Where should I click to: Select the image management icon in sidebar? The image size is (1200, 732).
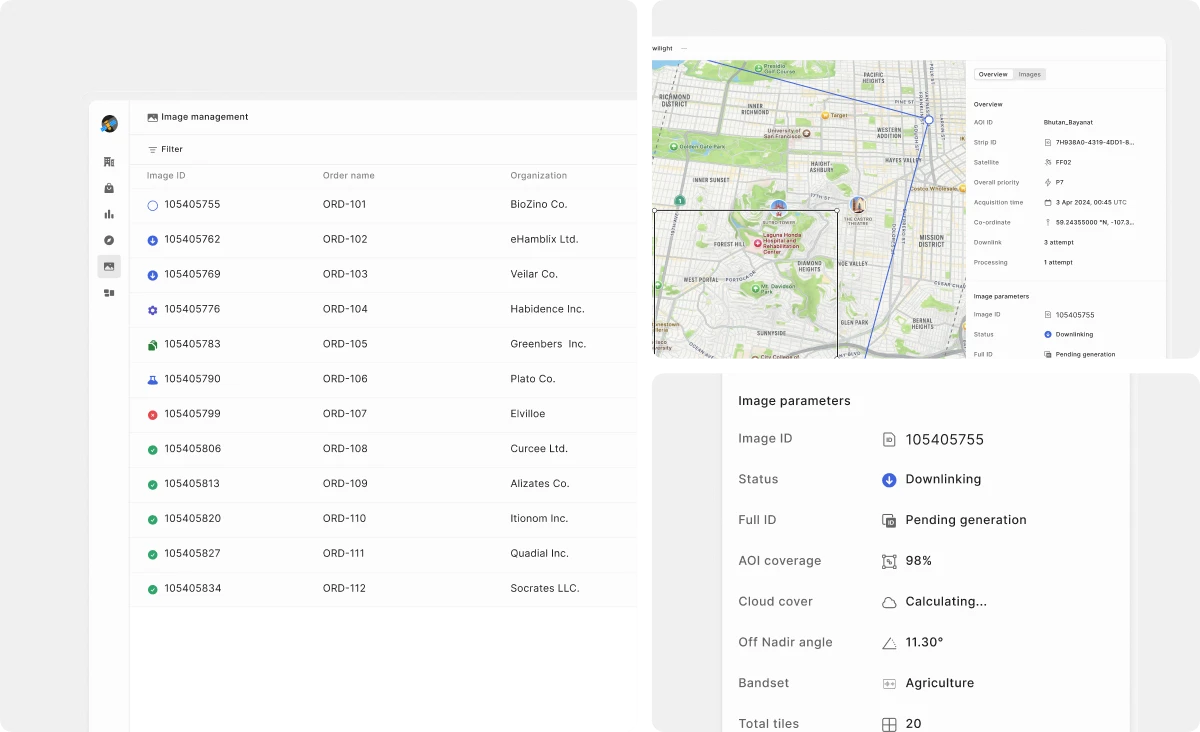(x=109, y=266)
